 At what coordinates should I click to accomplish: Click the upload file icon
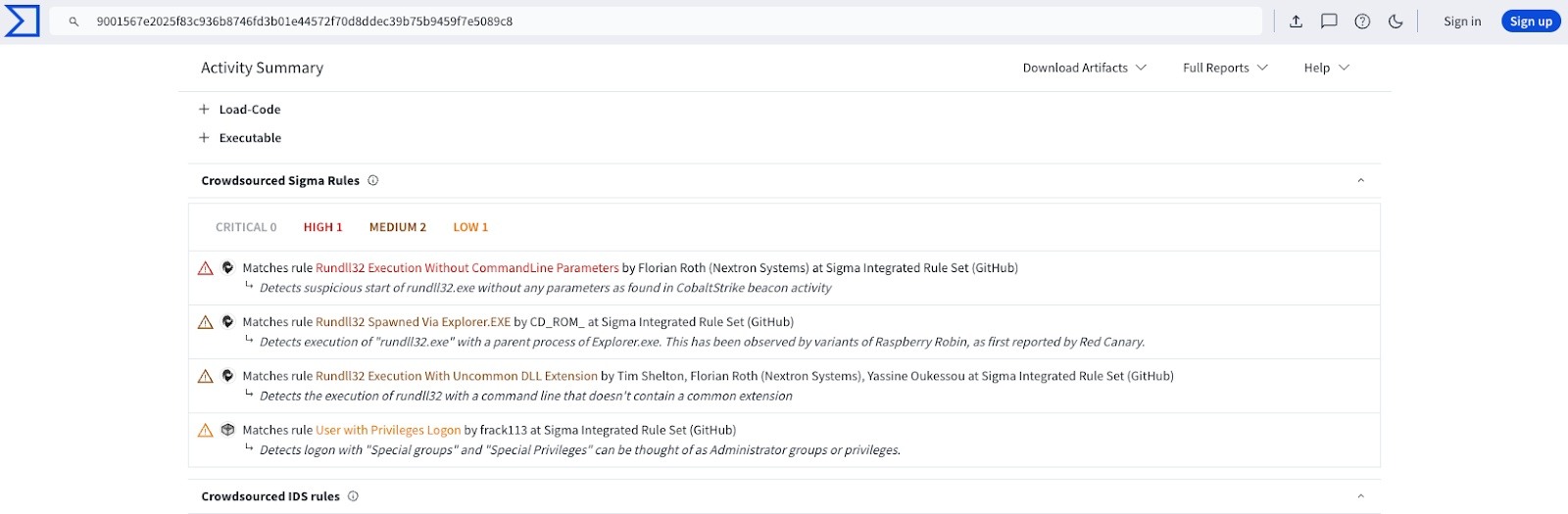[1296, 22]
